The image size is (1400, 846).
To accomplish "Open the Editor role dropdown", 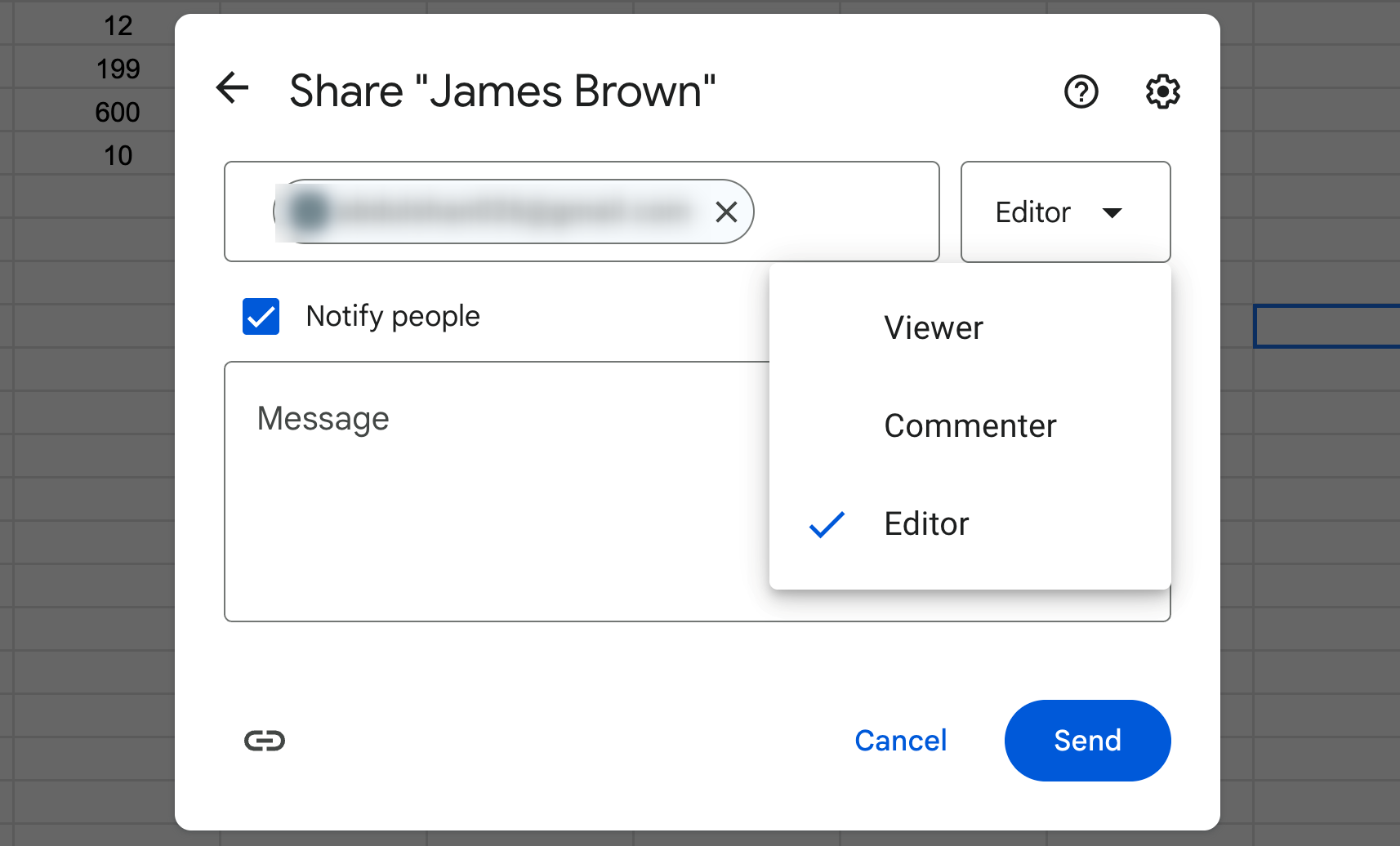I will pyautogui.click(x=1064, y=212).
